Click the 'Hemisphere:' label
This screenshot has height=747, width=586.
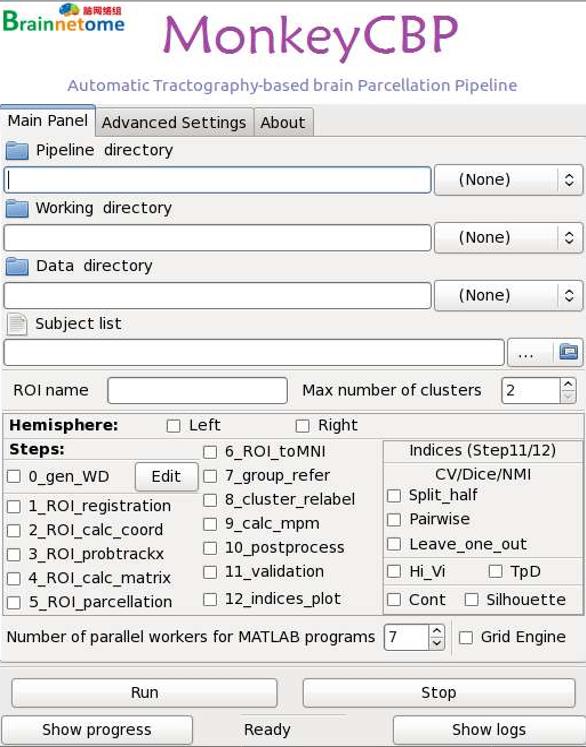pyautogui.click(x=64, y=425)
